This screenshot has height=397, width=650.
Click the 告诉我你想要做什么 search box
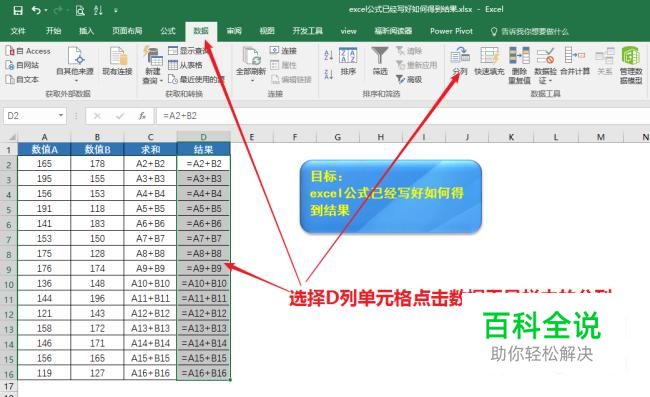tap(530, 31)
